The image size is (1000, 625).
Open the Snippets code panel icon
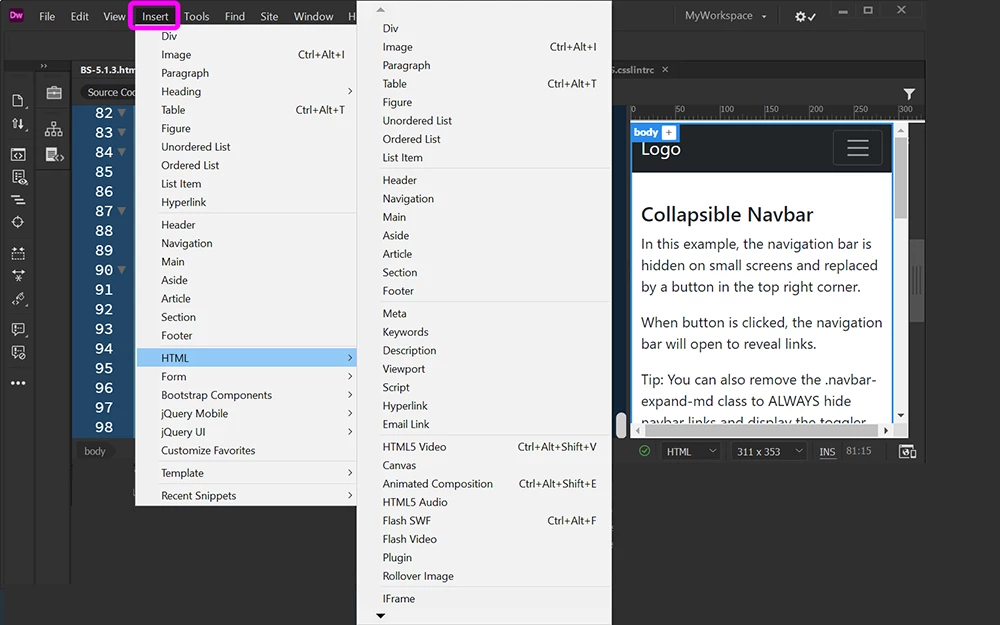(x=54, y=154)
